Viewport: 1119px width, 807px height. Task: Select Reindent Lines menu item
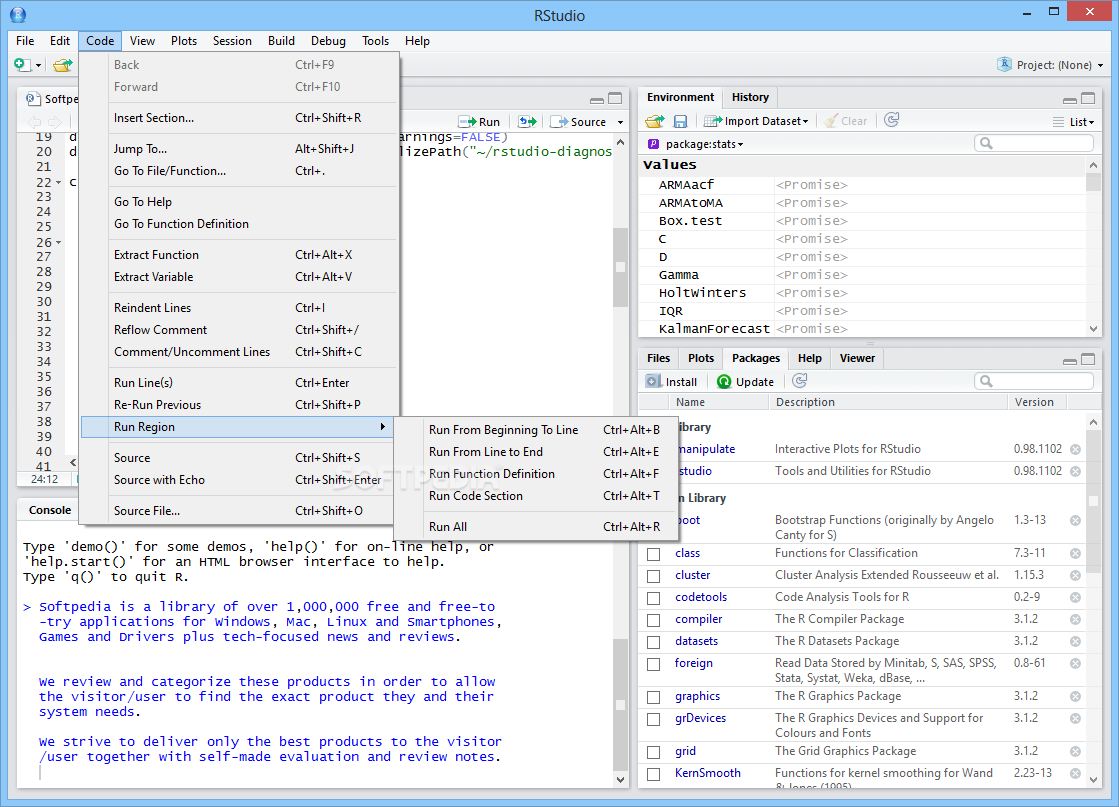click(x=238, y=308)
